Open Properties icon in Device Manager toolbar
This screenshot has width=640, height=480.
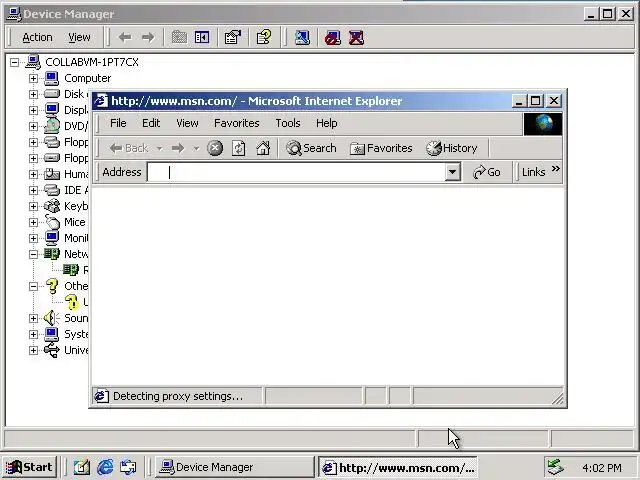(233, 38)
